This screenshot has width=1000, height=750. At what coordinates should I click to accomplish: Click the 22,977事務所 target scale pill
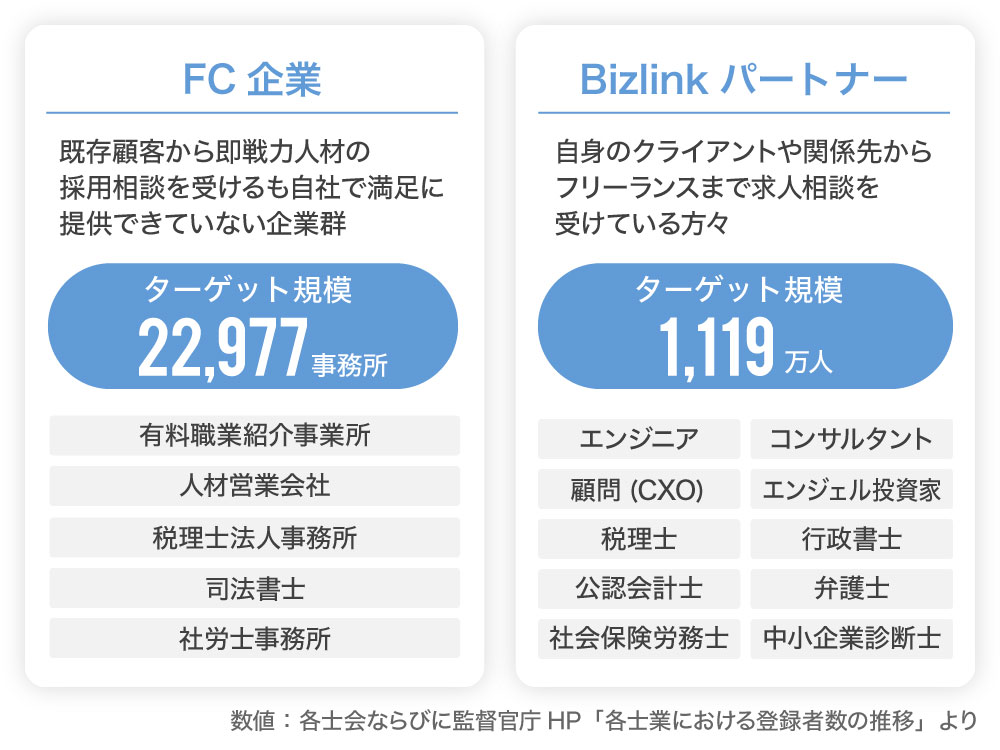(x=253, y=326)
